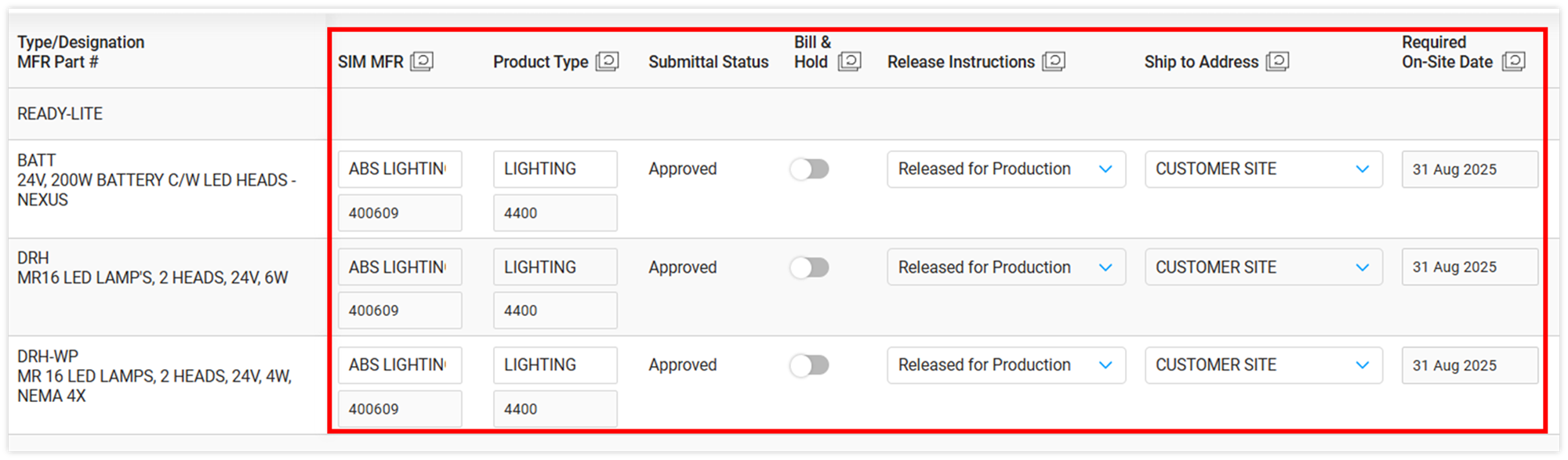Viewport: 1568px width, 460px height.
Task: Expand Ship to Address dropdown for BATT row
Action: [1263, 169]
